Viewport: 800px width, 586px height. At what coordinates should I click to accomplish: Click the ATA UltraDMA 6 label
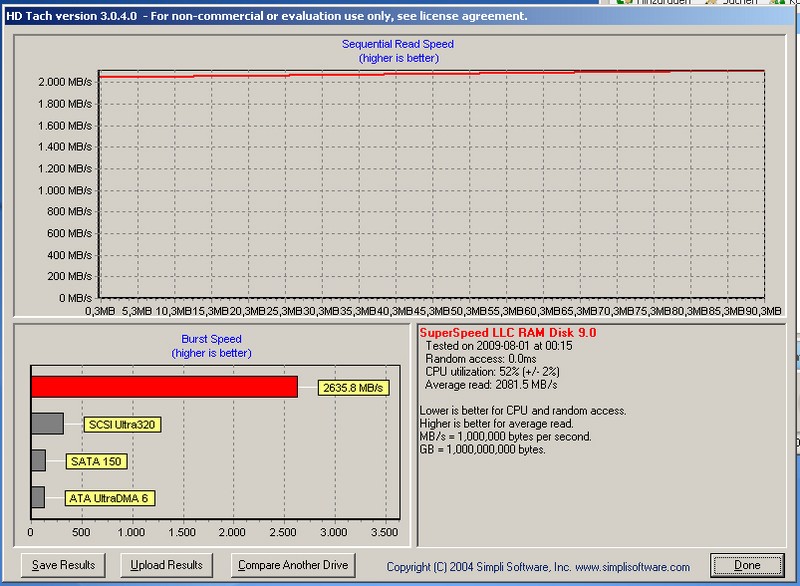(x=110, y=497)
